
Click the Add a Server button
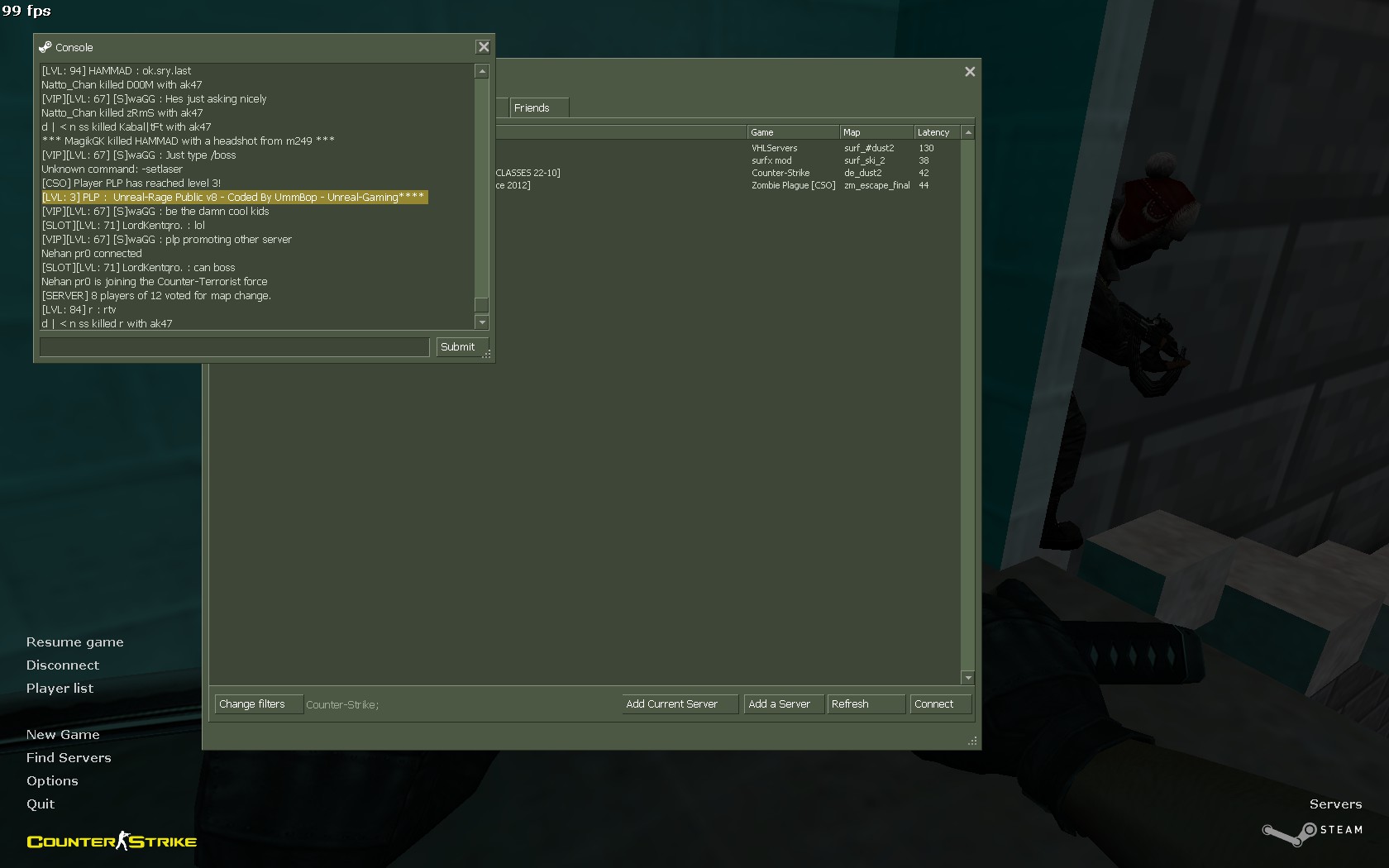[783, 704]
